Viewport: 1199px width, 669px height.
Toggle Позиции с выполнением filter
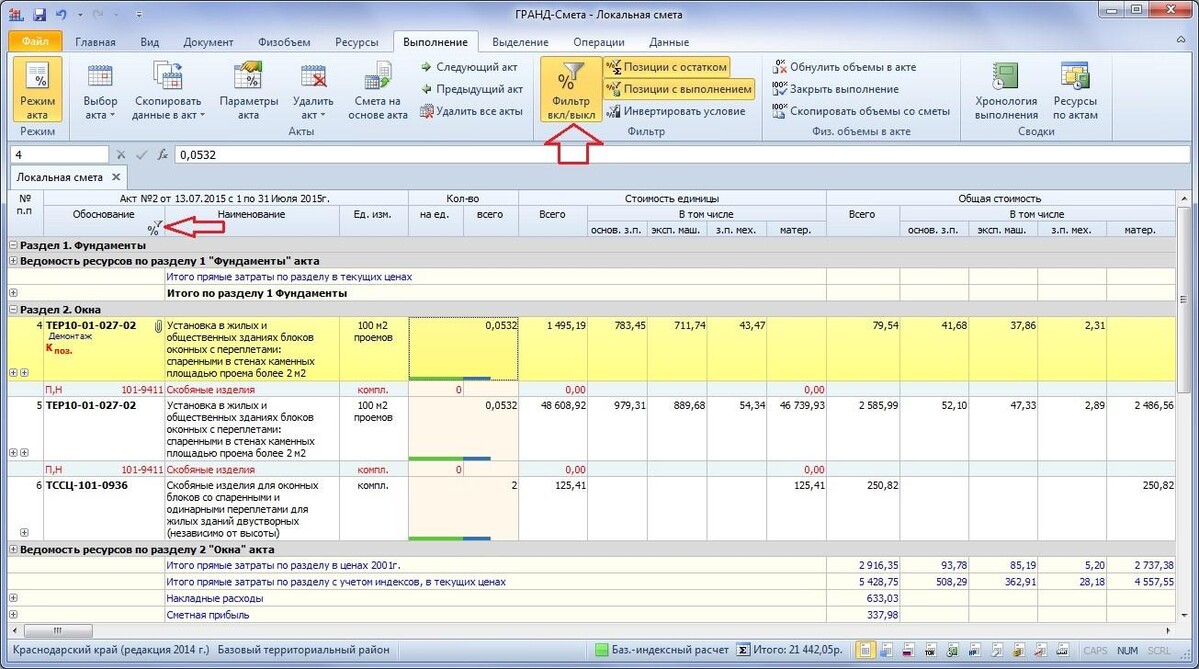pos(679,89)
